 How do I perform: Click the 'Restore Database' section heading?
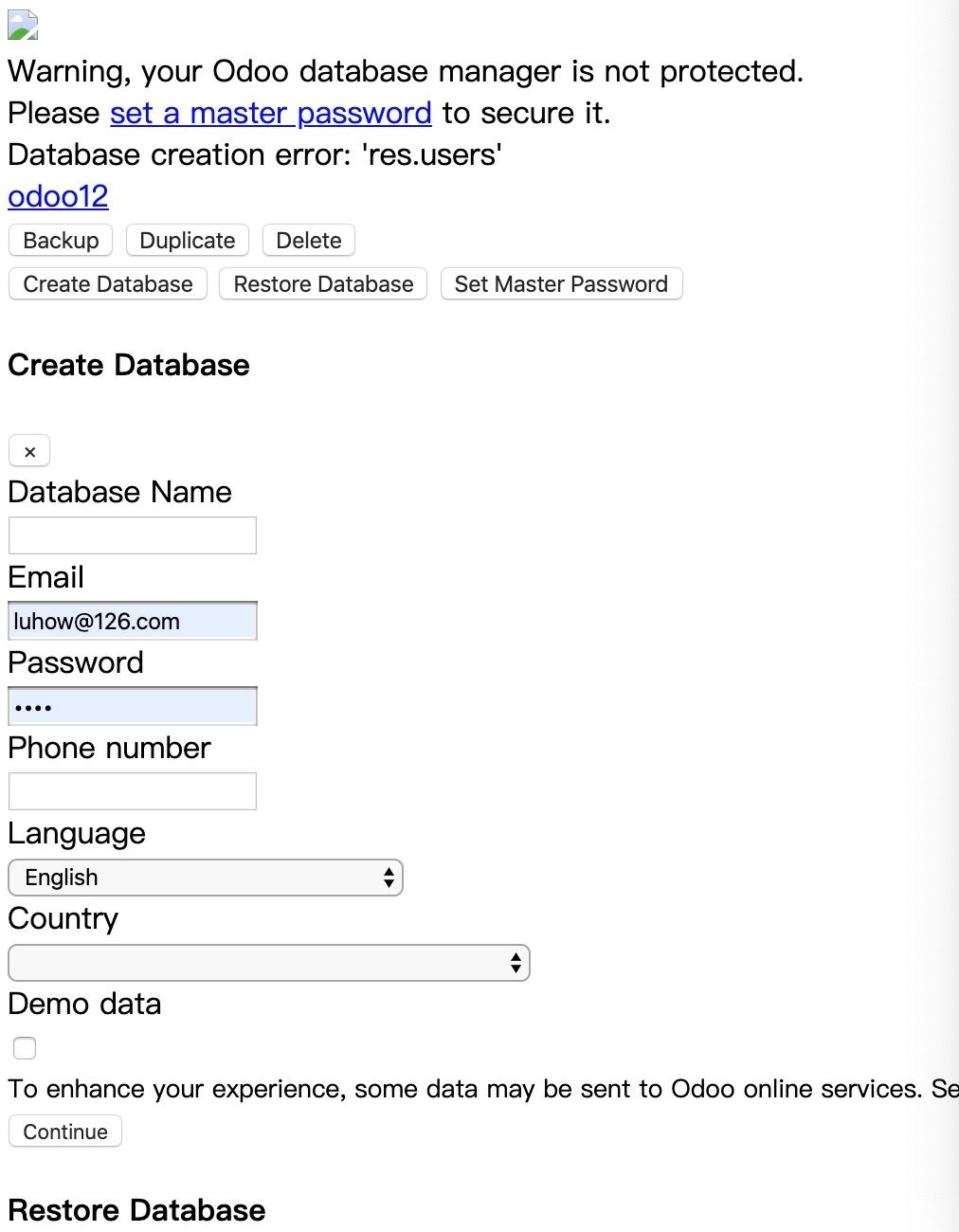pos(136,1210)
